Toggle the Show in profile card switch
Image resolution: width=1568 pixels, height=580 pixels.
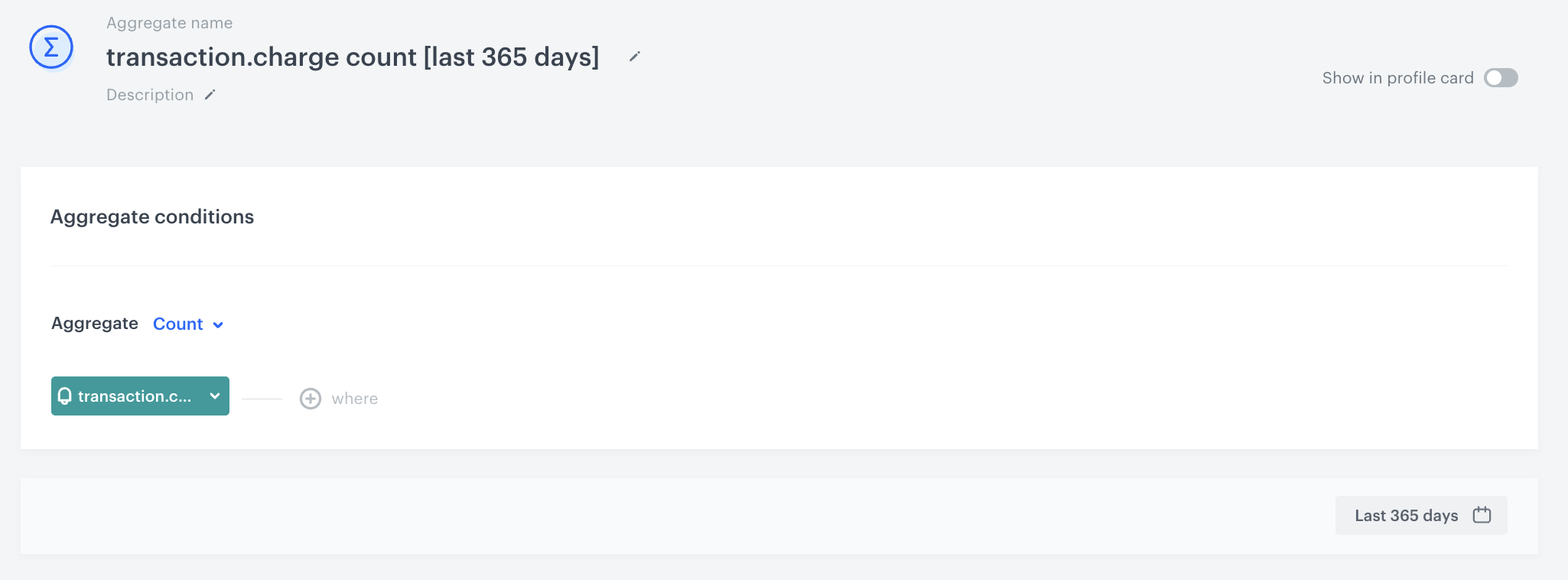click(1501, 78)
